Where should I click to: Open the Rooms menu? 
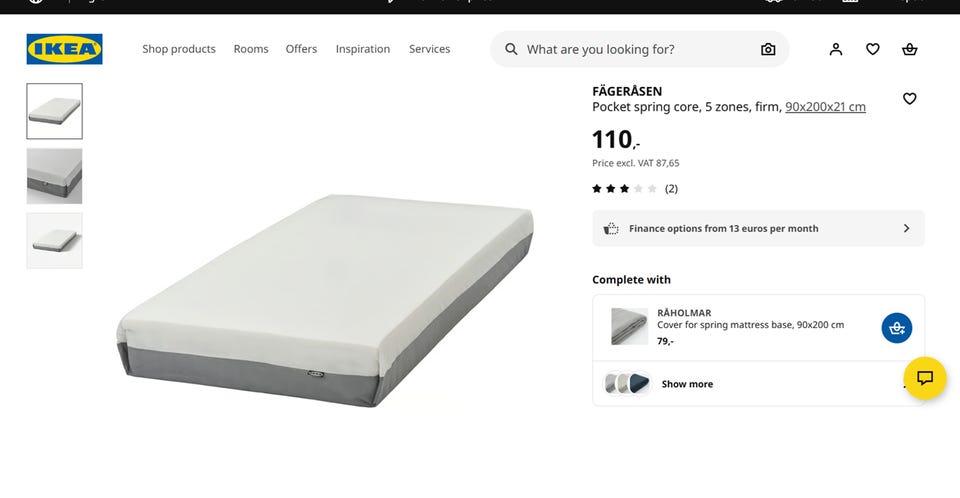[x=251, y=49]
